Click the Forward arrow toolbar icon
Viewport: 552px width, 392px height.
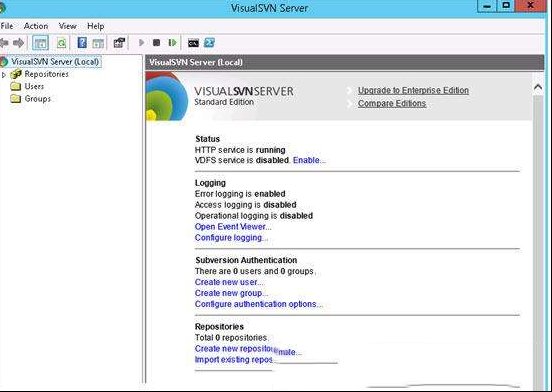(18, 43)
